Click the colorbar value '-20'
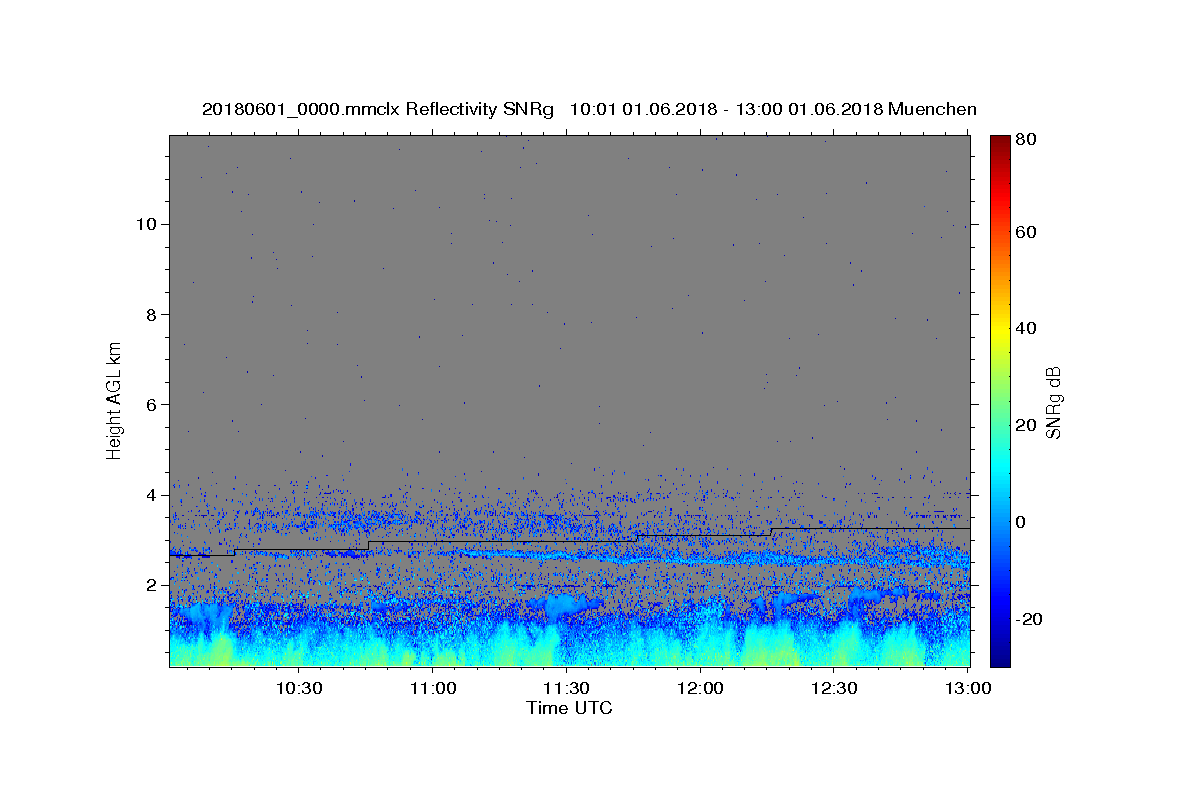Image resolution: width=1200 pixels, height=800 pixels. [x=1031, y=619]
